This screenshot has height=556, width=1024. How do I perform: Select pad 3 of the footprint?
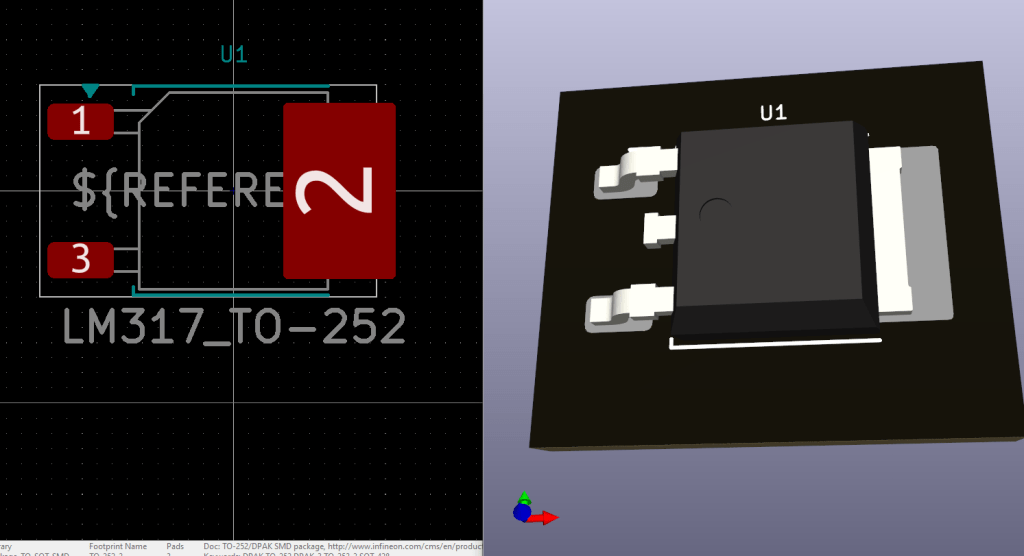(x=80, y=259)
